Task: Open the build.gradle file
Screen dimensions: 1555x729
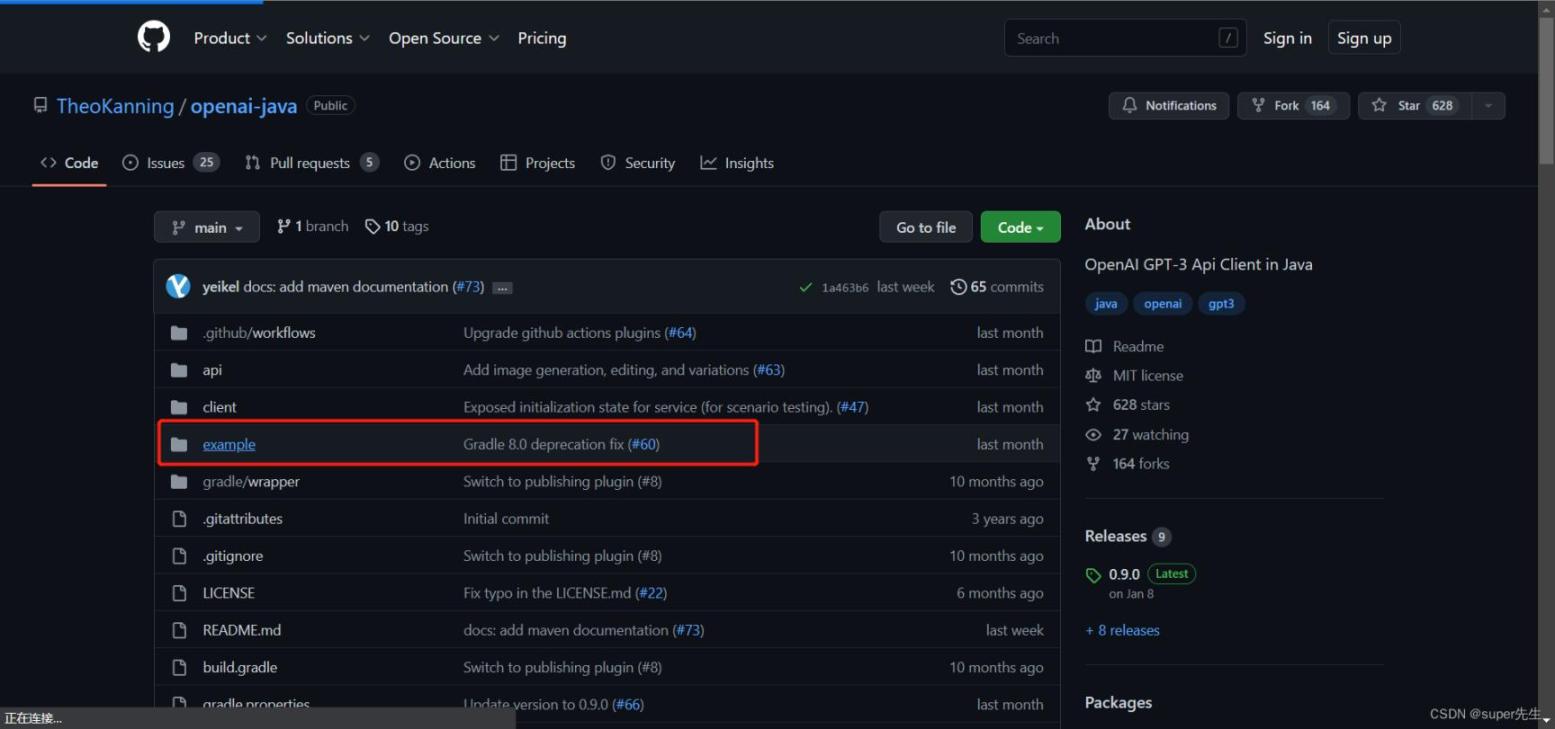Action: pyautogui.click(x=240, y=667)
